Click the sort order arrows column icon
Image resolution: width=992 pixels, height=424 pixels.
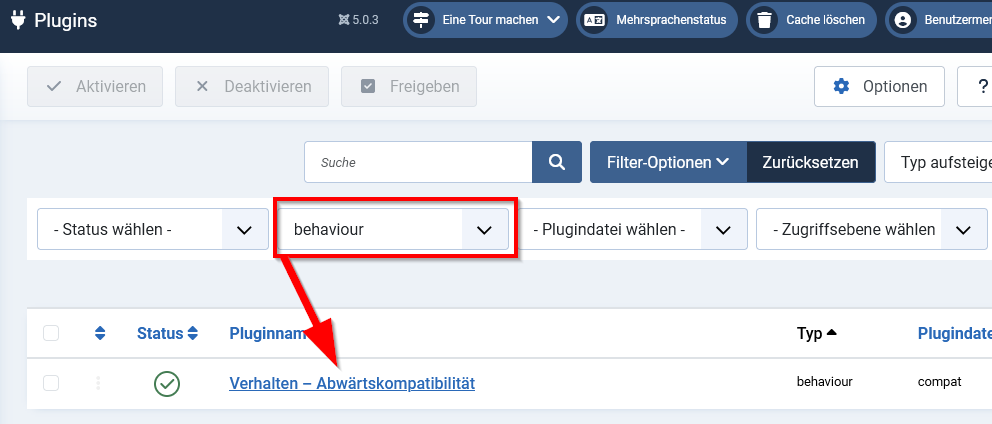(100, 333)
